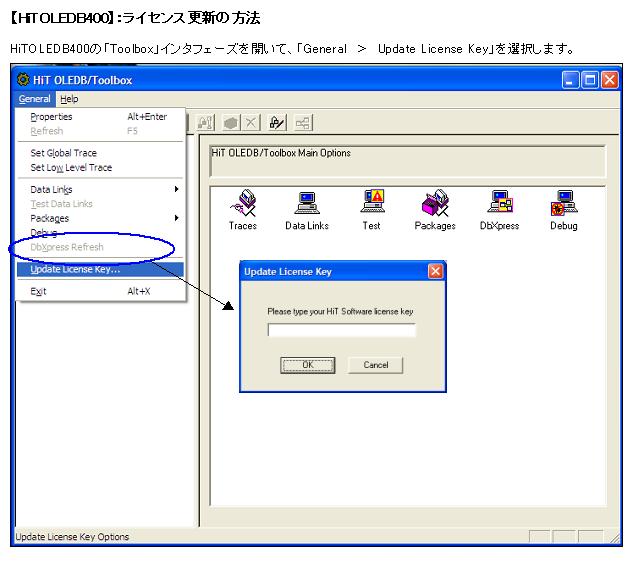The width and height of the screenshot is (636, 562).
Task: Click the 'HiT OLEDB/Toolbox Main Options' header text
Action: pos(281,153)
